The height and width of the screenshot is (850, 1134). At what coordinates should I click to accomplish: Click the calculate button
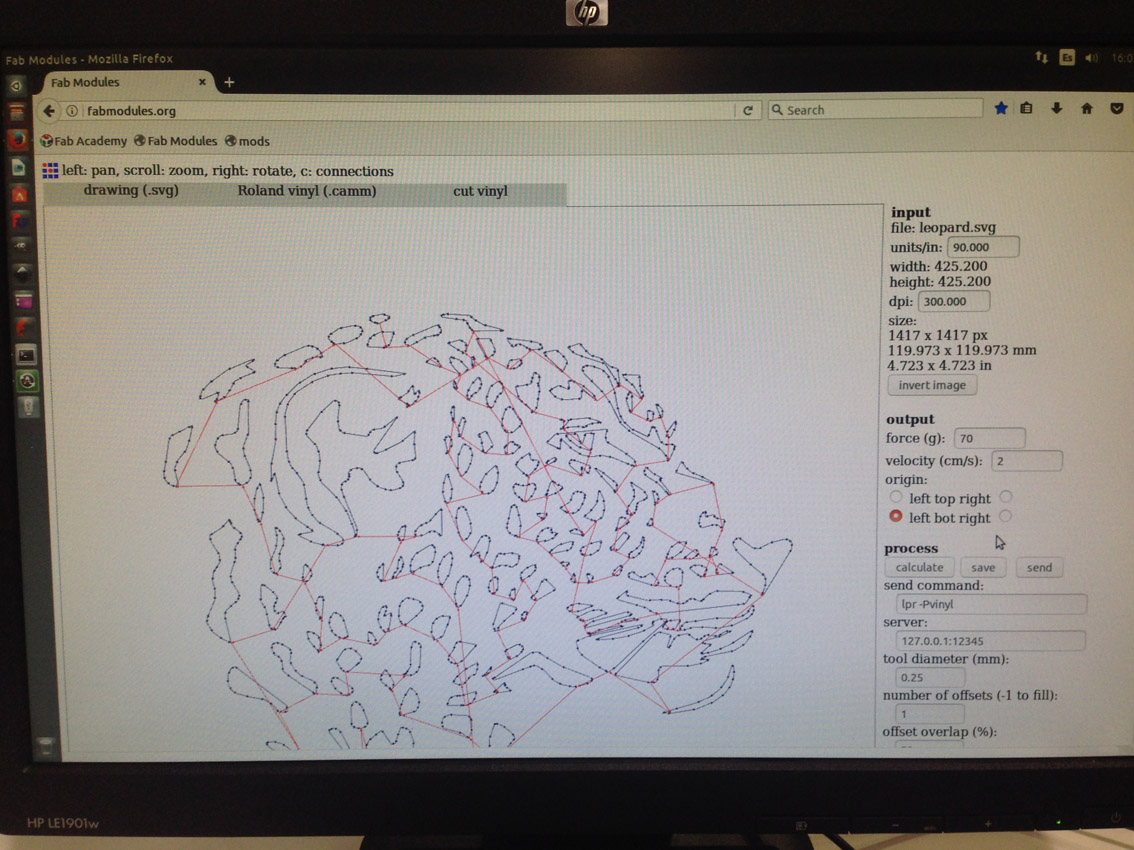[x=919, y=567]
